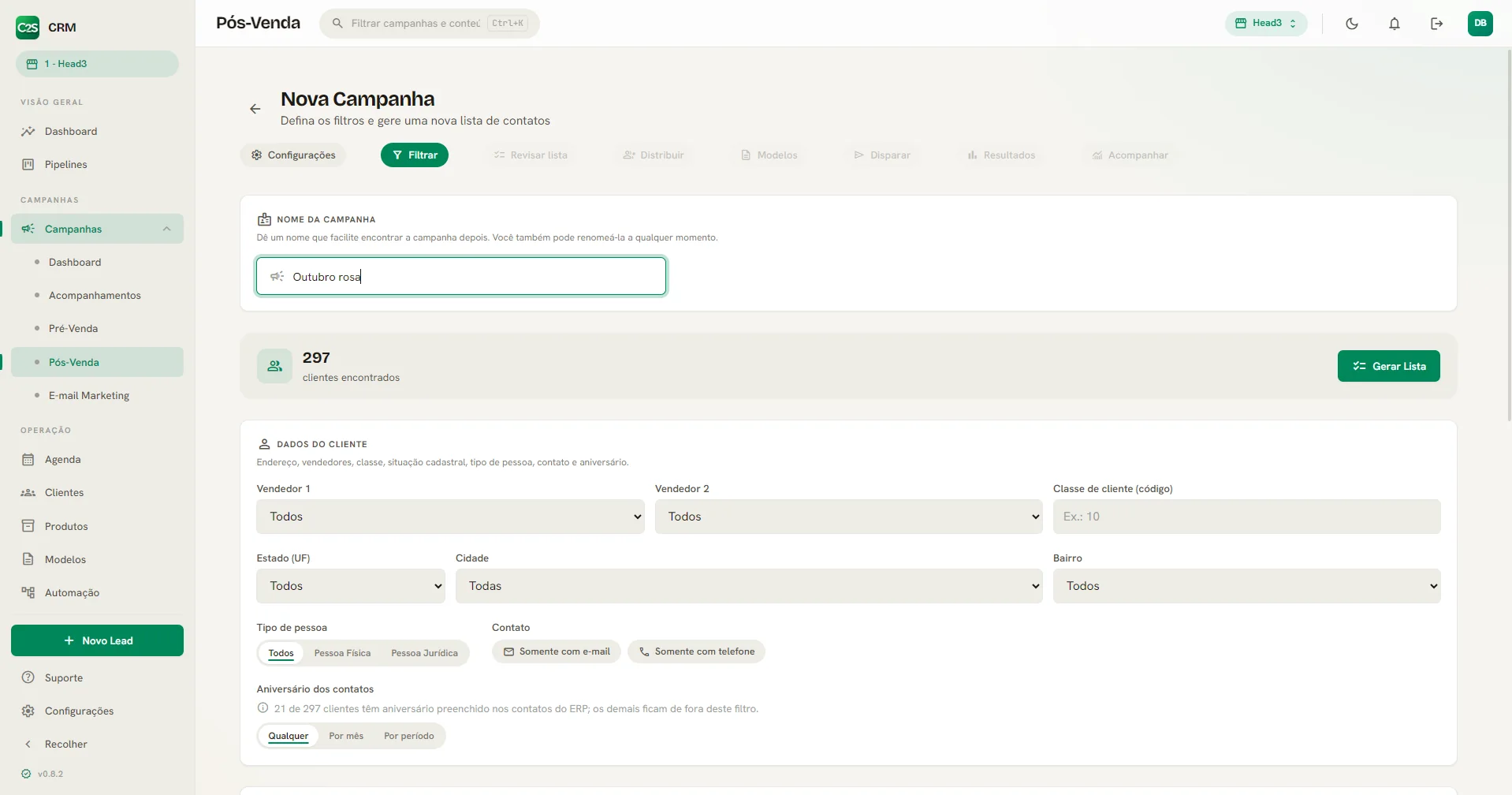Open Dashboard under Visão Geral
This screenshot has height=795, width=1512.
[x=97, y=132]
